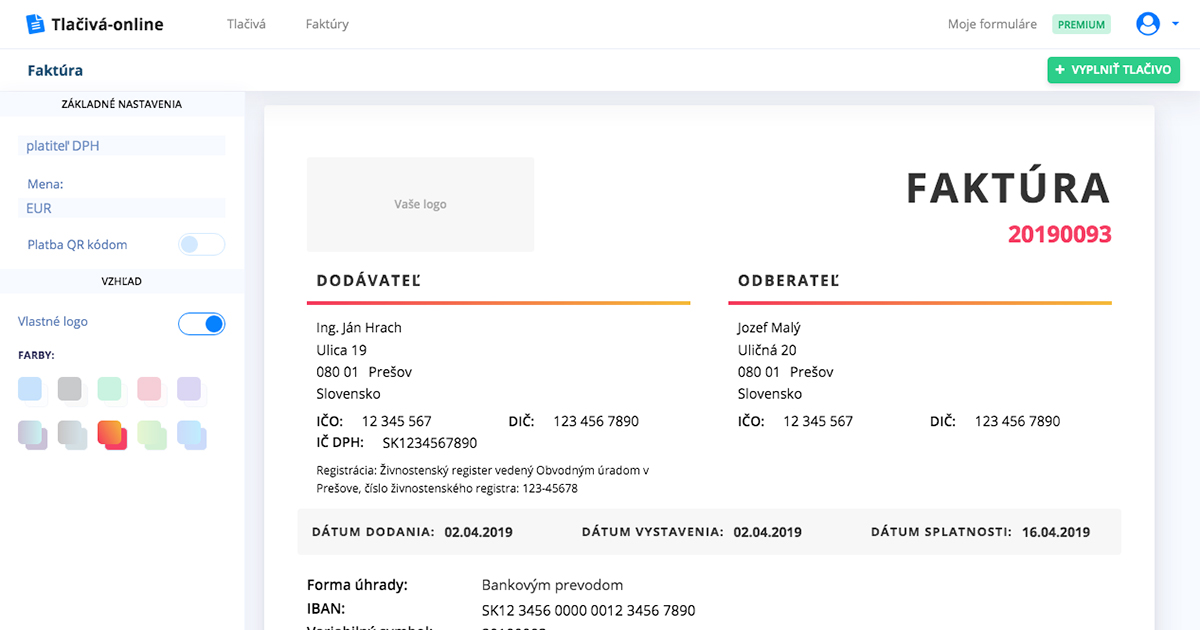Enable Platba QR kódom toggle

tap(201, 244)
